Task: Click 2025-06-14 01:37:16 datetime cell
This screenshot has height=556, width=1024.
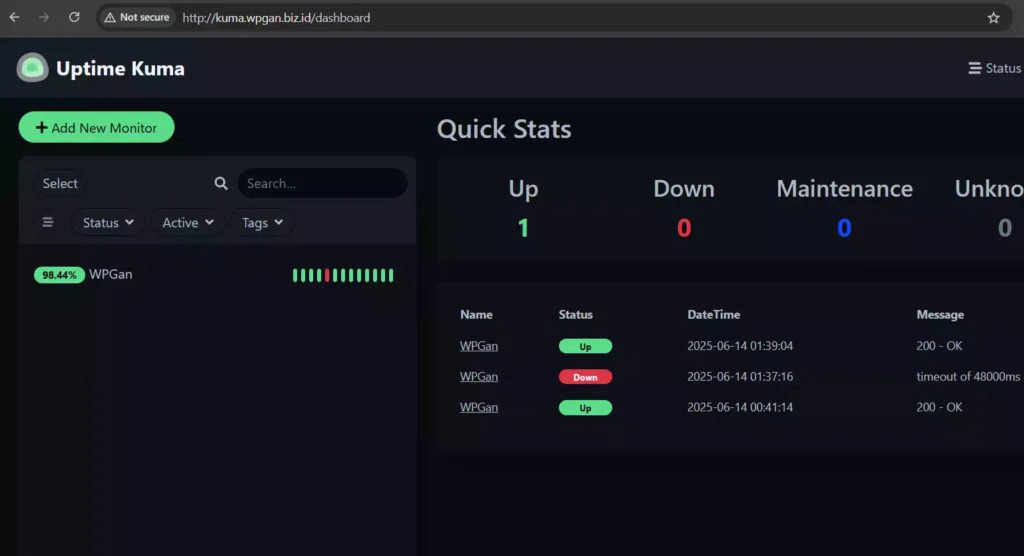Action: point(740,376)
